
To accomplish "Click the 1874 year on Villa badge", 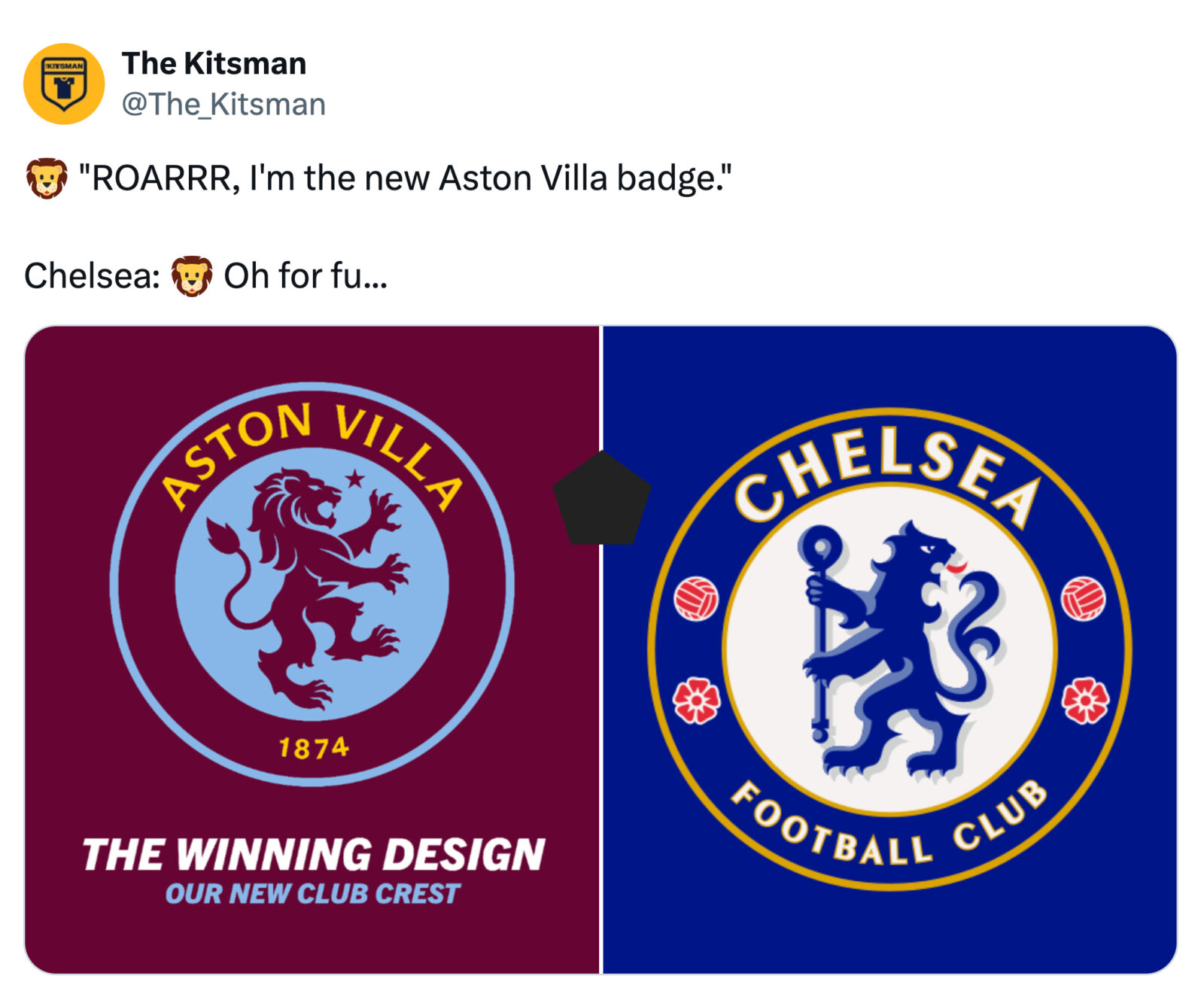I will 314,748.
